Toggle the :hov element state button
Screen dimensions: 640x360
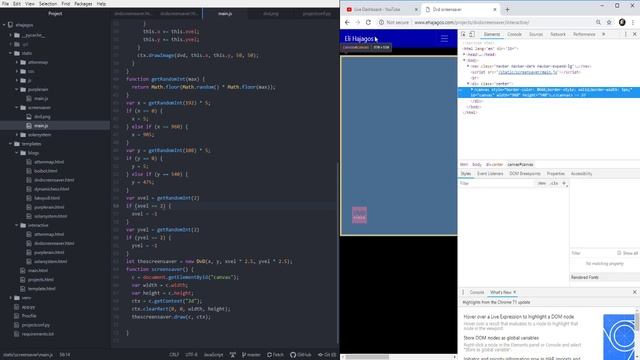point(542,183)
